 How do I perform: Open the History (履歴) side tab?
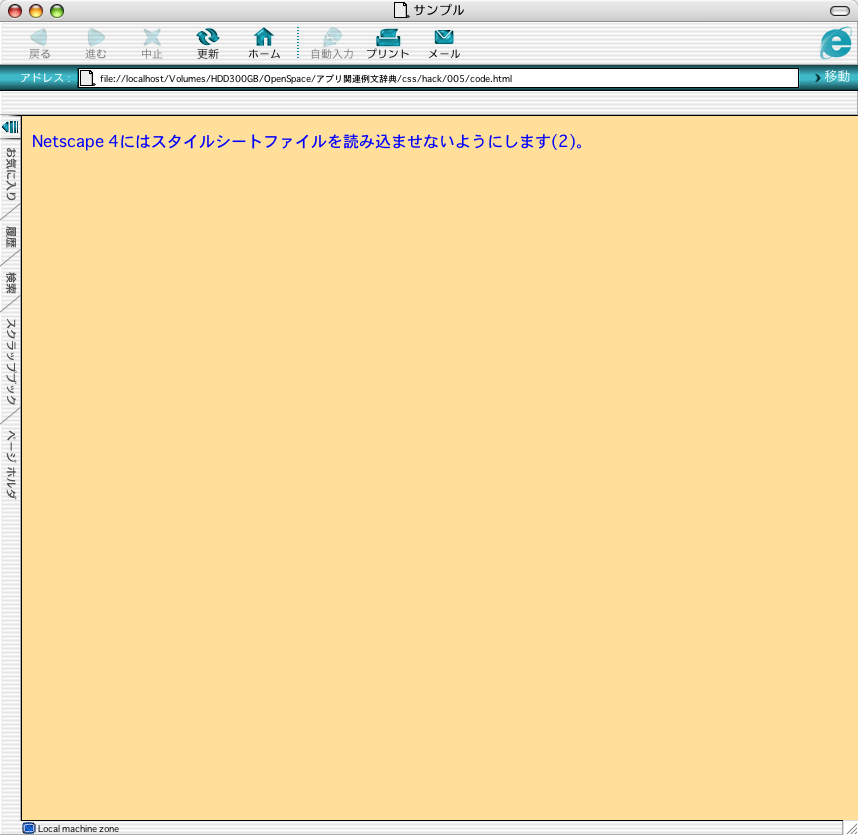[11, 237]
